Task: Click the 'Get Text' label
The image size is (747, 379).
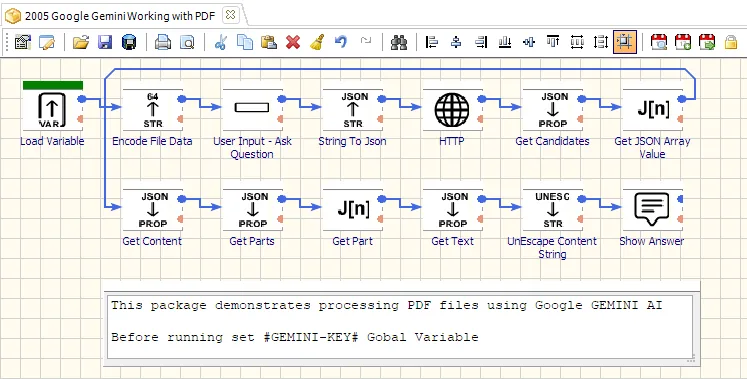Action: (452, 241)
